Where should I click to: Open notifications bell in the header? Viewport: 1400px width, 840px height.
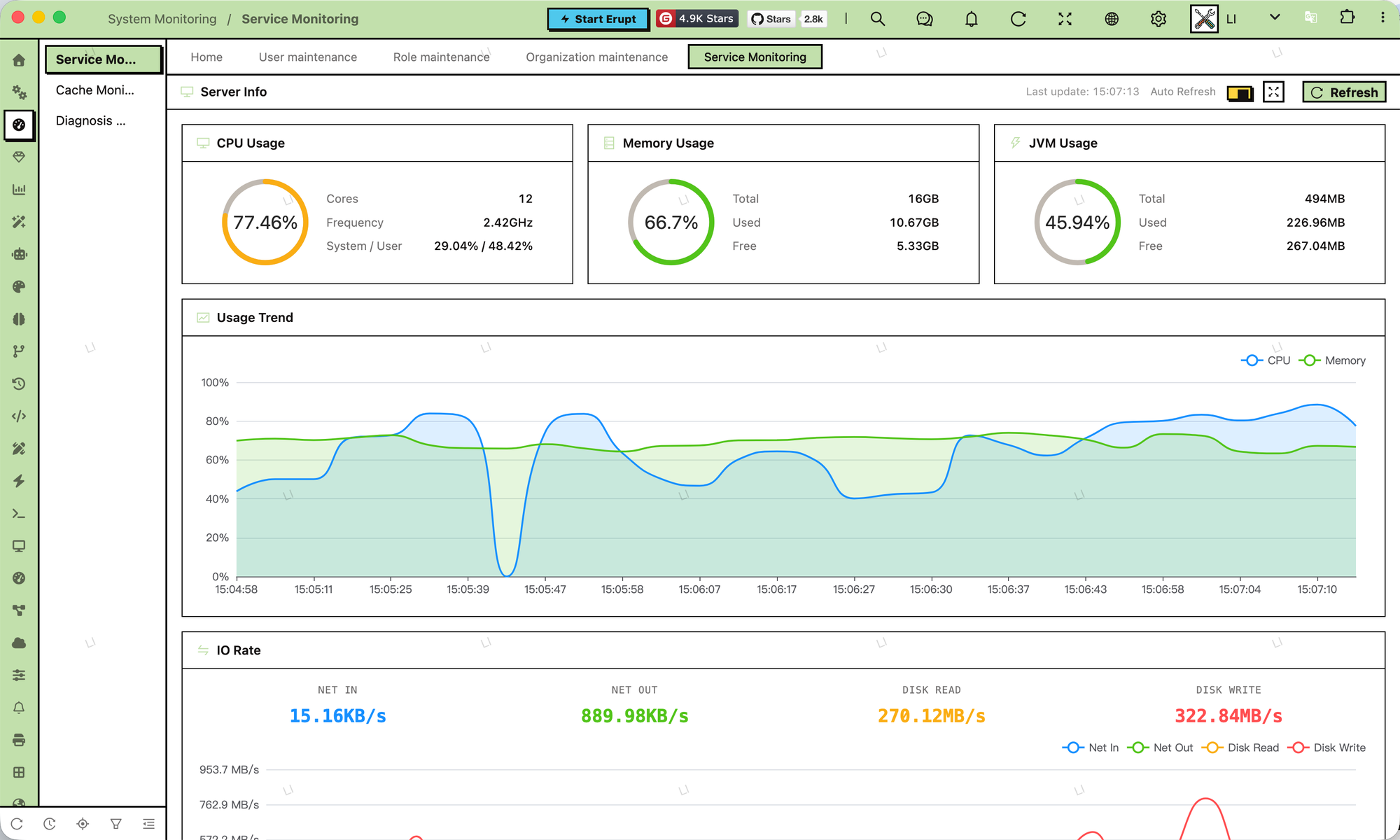click(x=972, y=19)
